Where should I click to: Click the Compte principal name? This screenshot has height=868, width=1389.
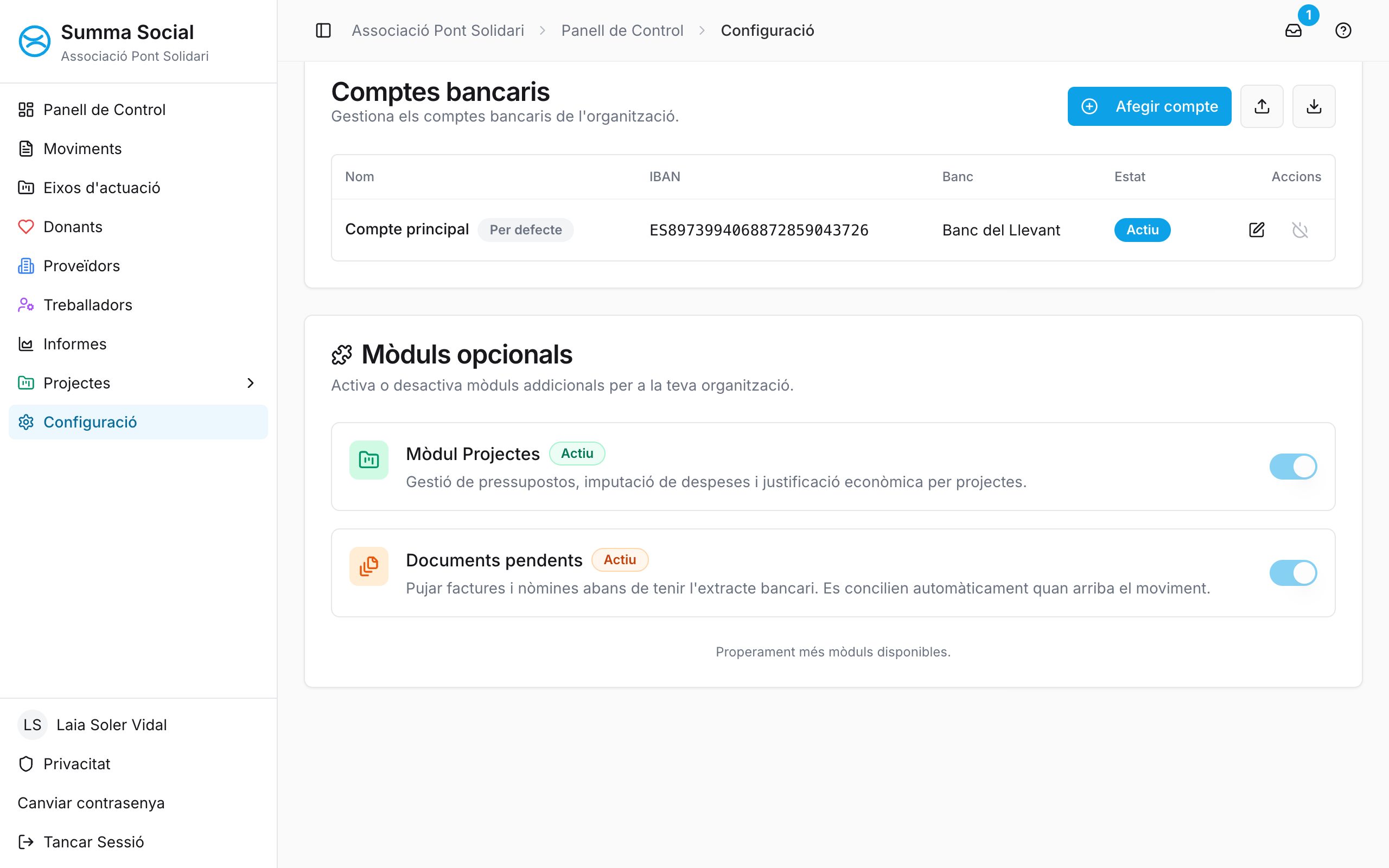coord(407,229)
